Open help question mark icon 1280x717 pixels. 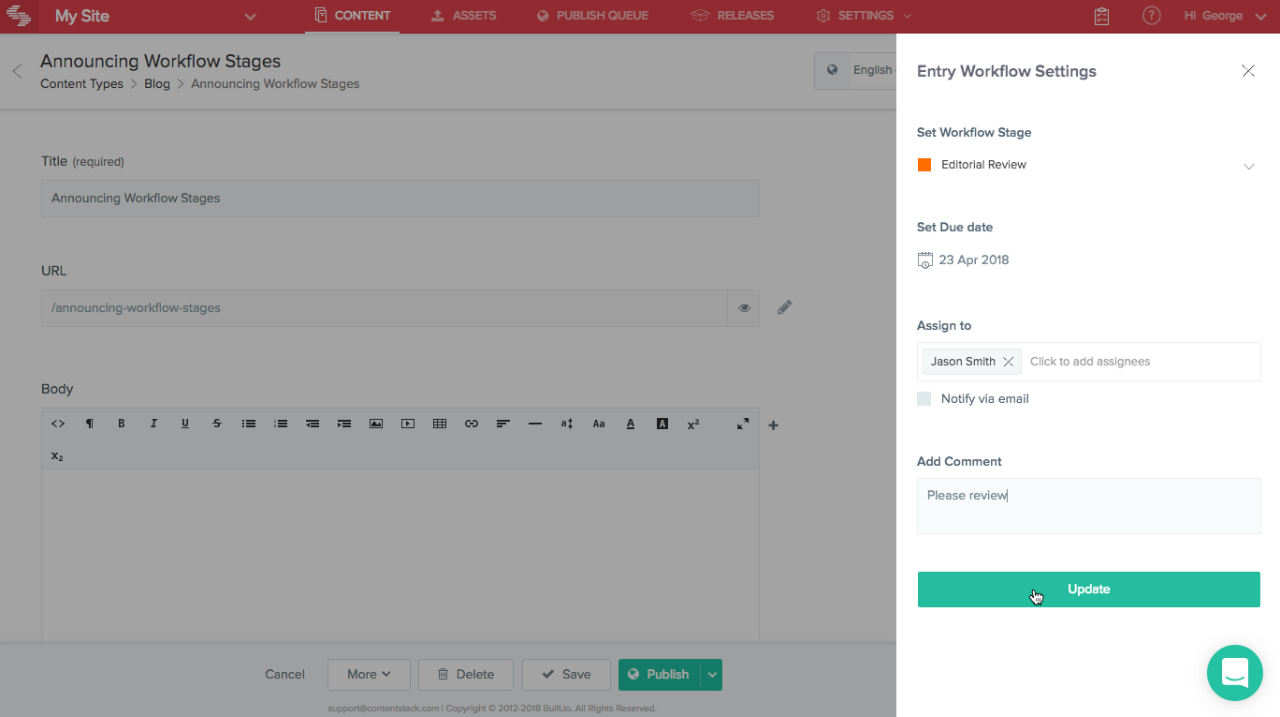[x=1152, y=16]
